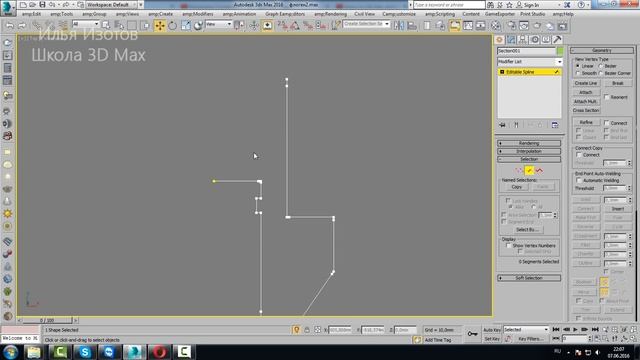The image size is (640, 360).
Task: Open the Animation menu
Action: coord(239,14)
